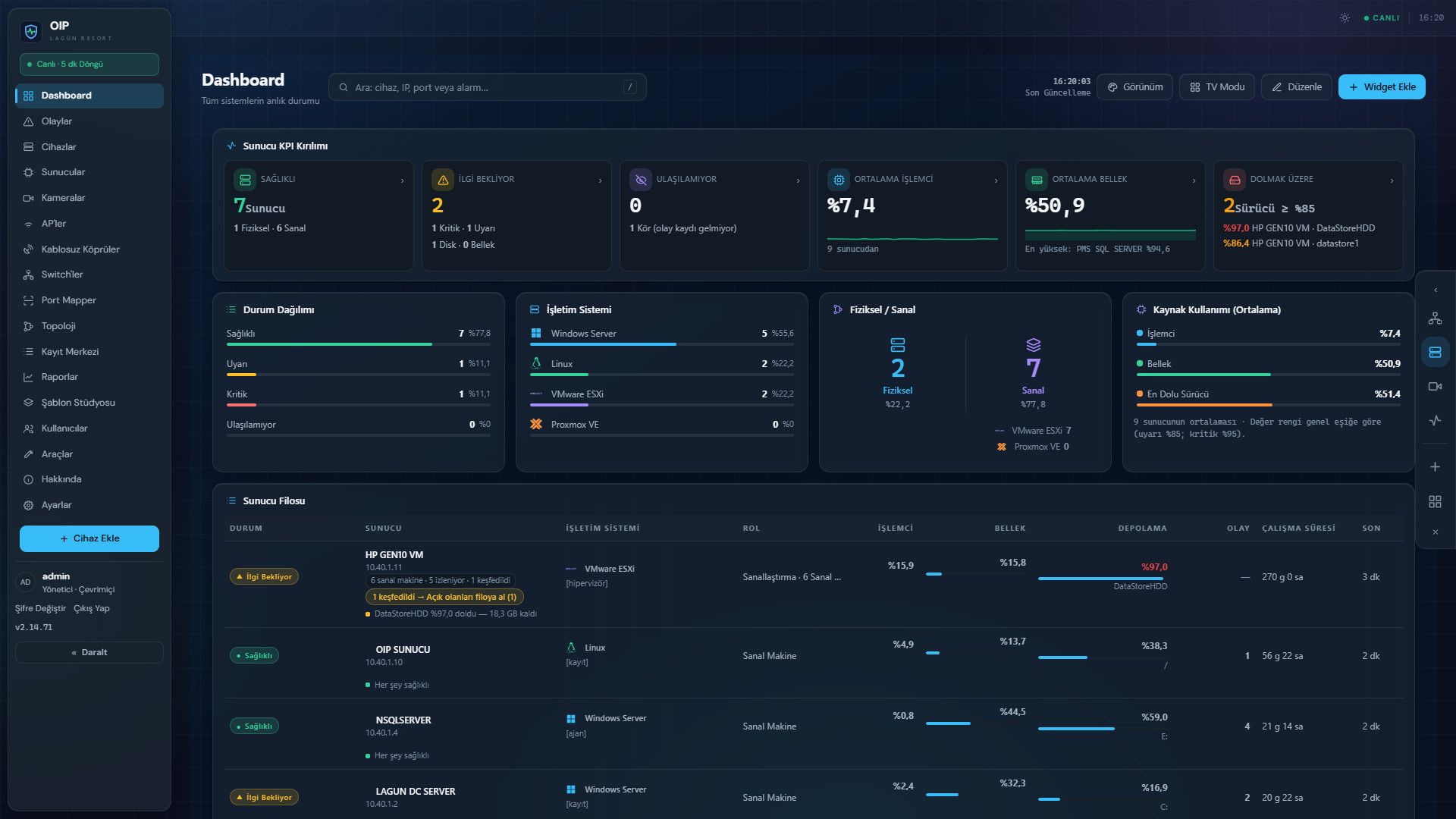Image resolution: width=1456 pixels, height=819 pixels.
Task: Click the plus icon in right rail
Action: pyautogui.click(x=1435, y=467)
